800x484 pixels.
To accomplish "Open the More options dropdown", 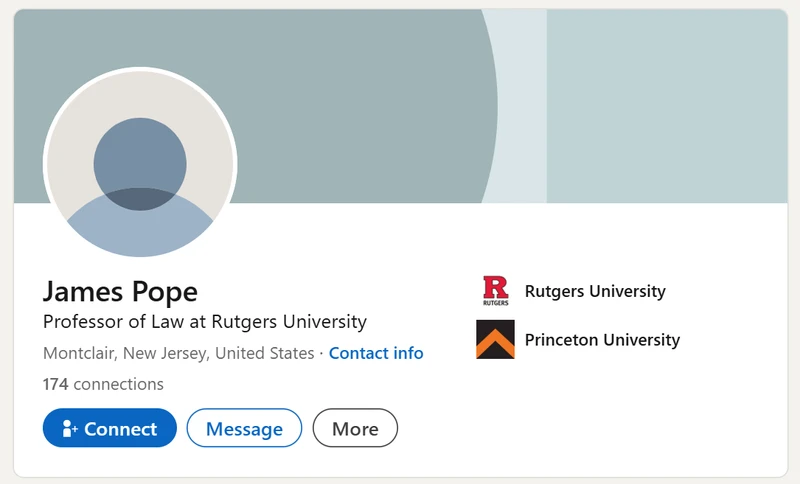I will click(x=355, y=428).
